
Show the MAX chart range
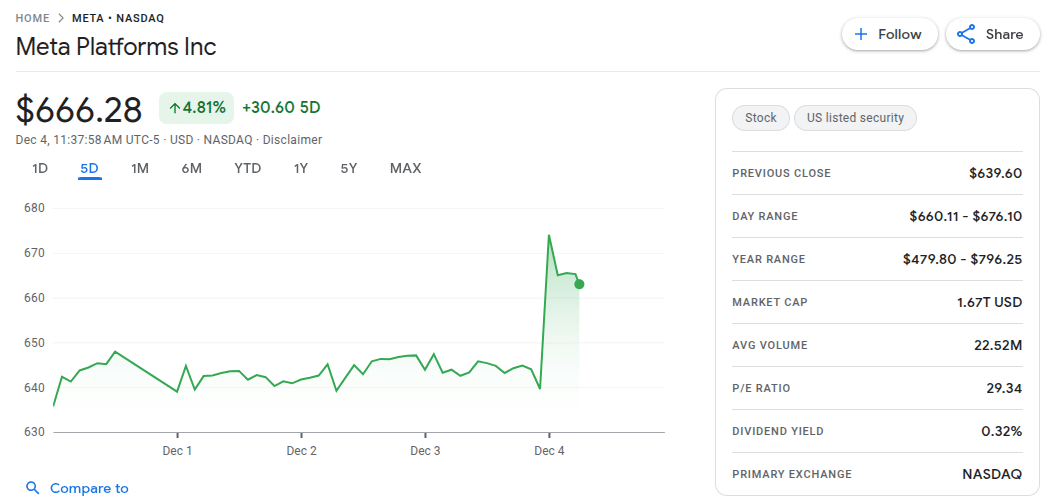405,168
